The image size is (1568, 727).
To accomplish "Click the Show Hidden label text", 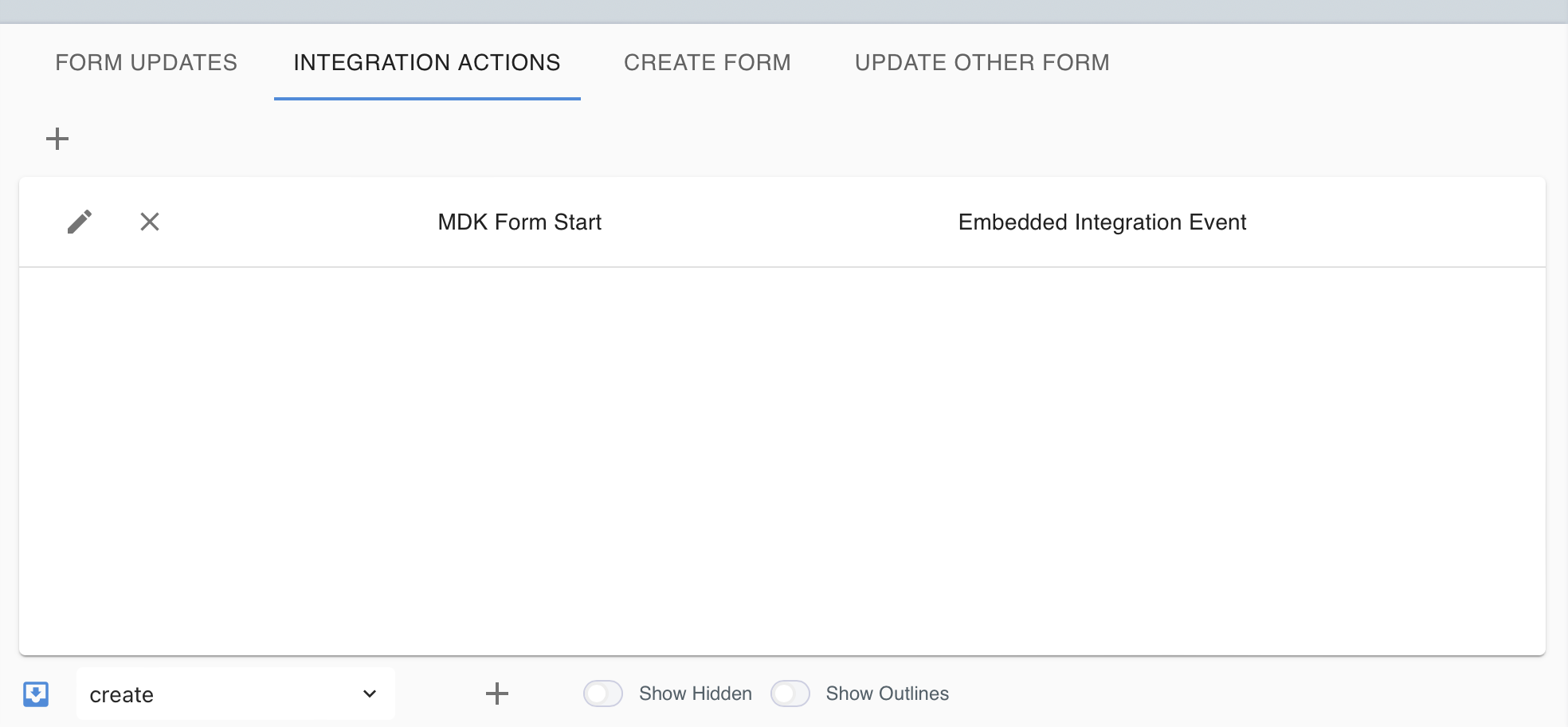I will [696, 694].
